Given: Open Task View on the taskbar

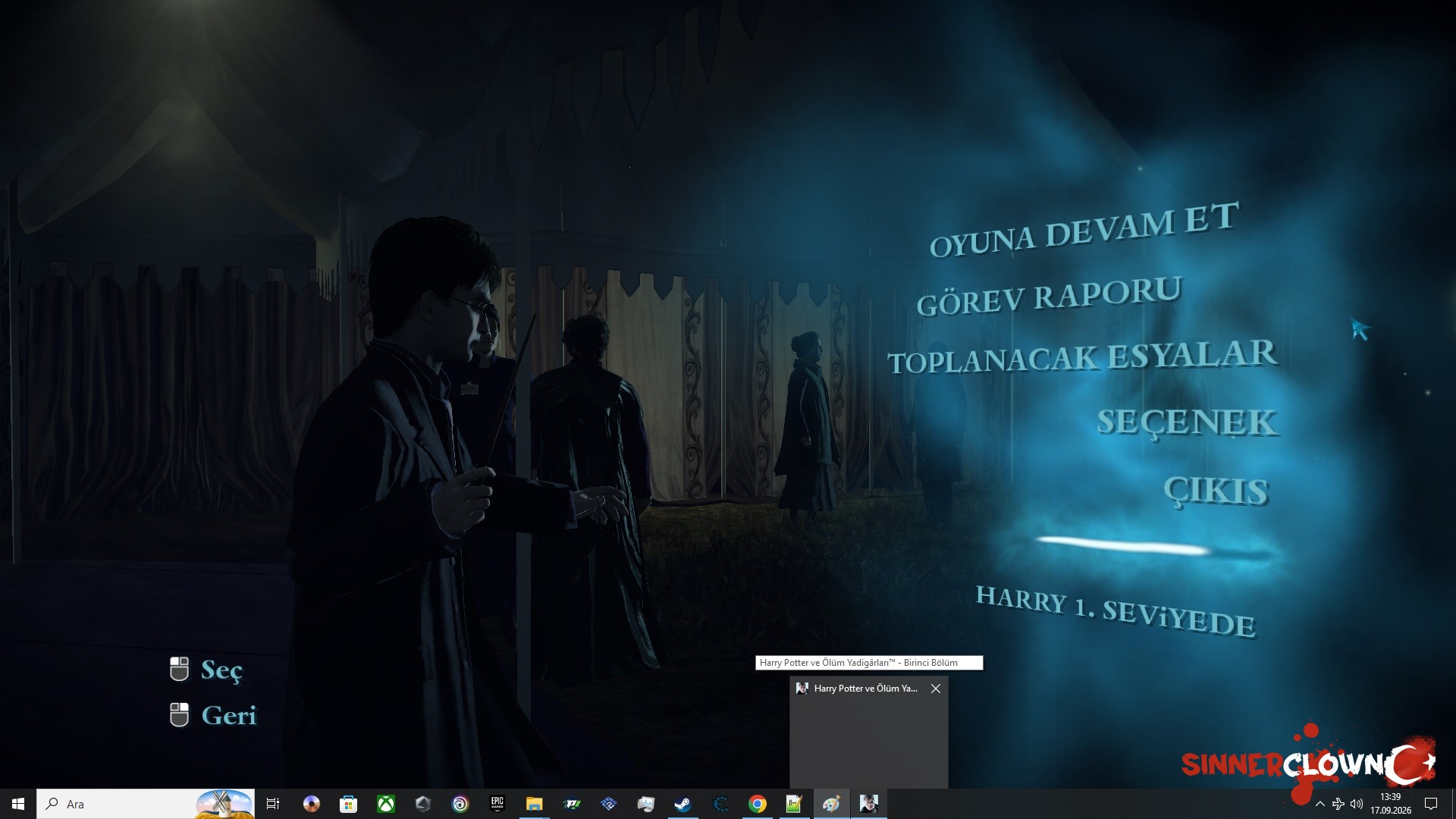Looking at the screenshot, I should click(x=273, y=804).
